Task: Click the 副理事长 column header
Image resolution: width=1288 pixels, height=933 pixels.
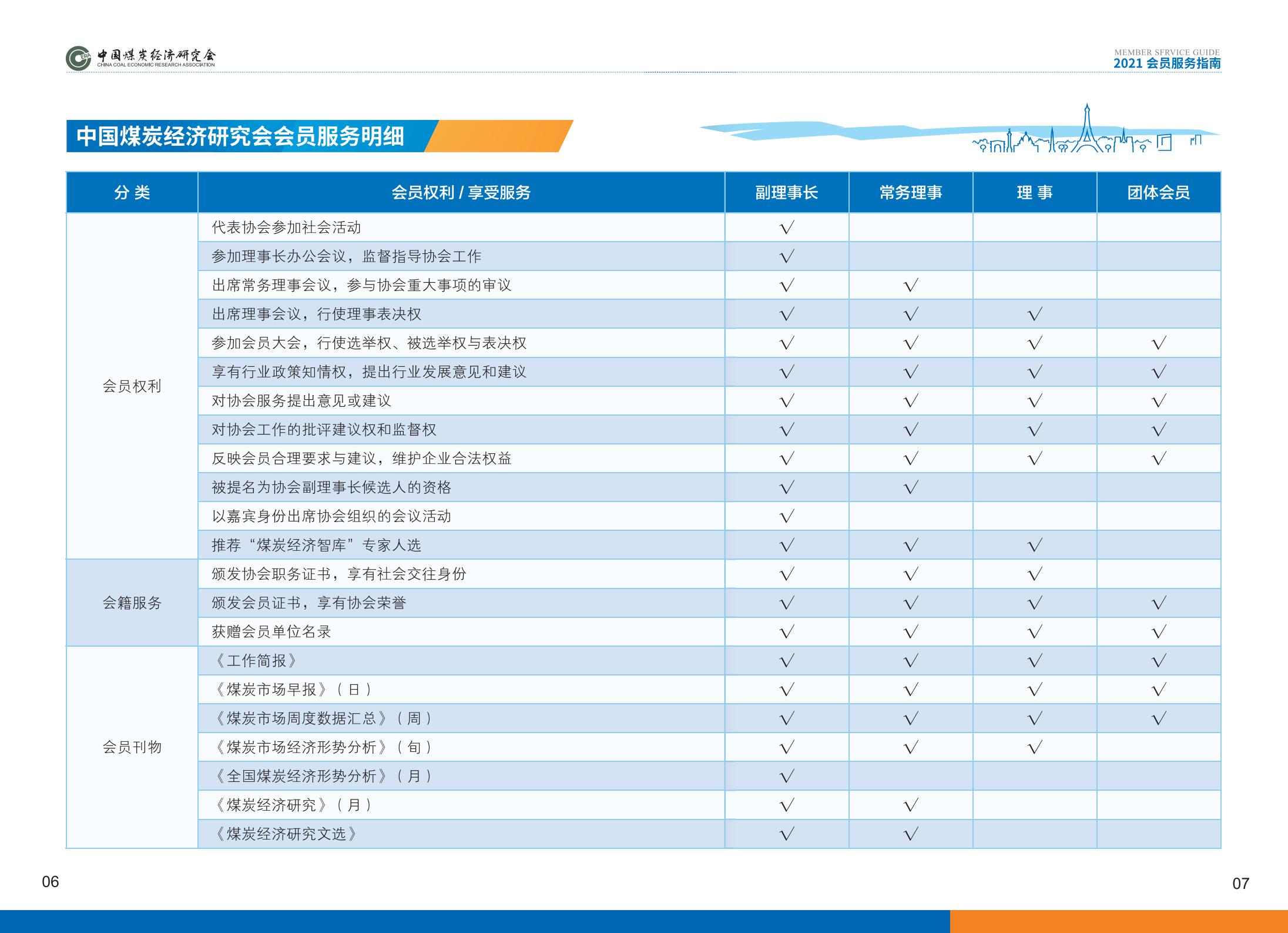Action: [x=787, y=192]
